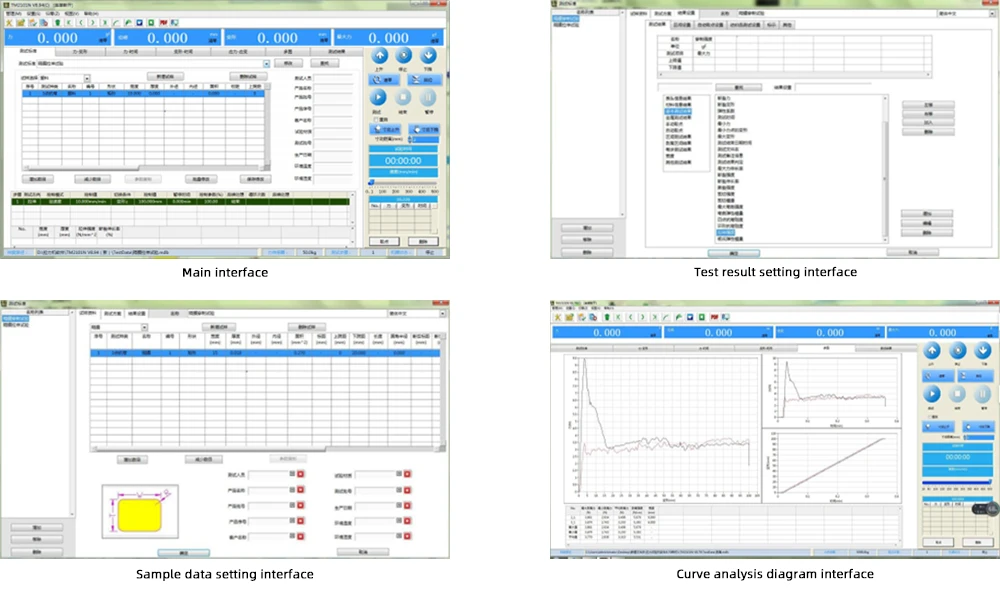Click top-left red icon in Sample data form
The image size is (1000, 600).
(301, 475)
